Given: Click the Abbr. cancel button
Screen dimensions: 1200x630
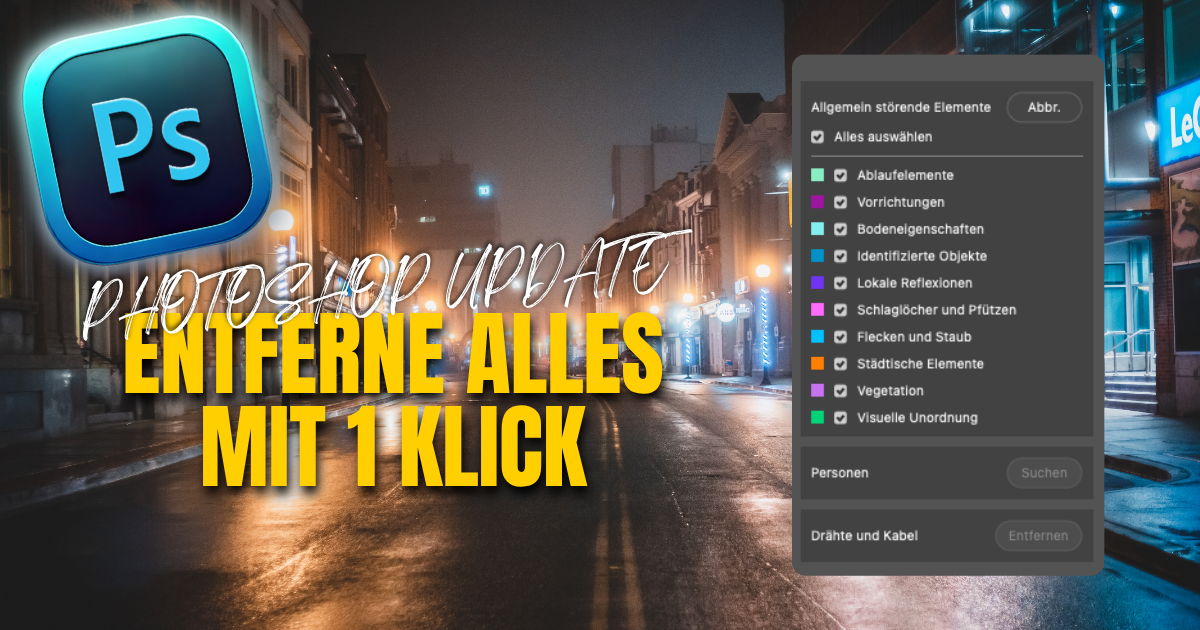Looking at the screenshot, I should tap(1044, 107).
